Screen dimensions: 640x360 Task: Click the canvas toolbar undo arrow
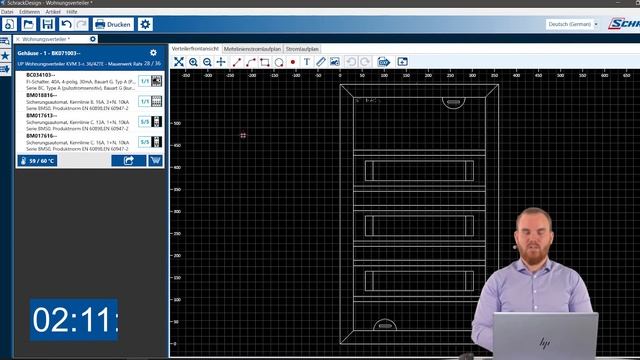click(351, 62)
